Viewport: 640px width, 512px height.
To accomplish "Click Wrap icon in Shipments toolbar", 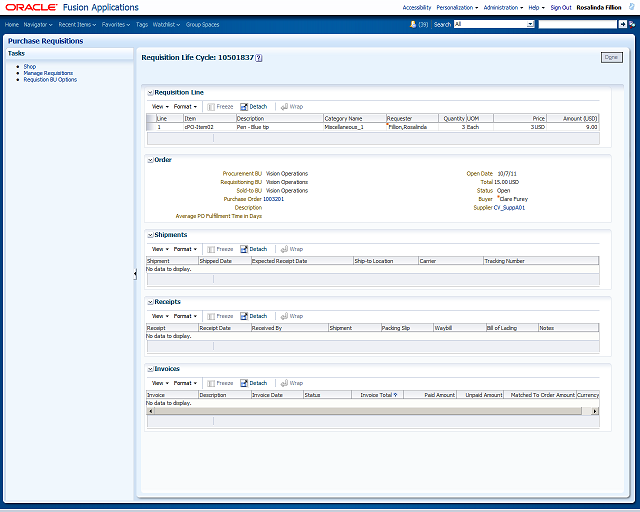I will (284, 249).
